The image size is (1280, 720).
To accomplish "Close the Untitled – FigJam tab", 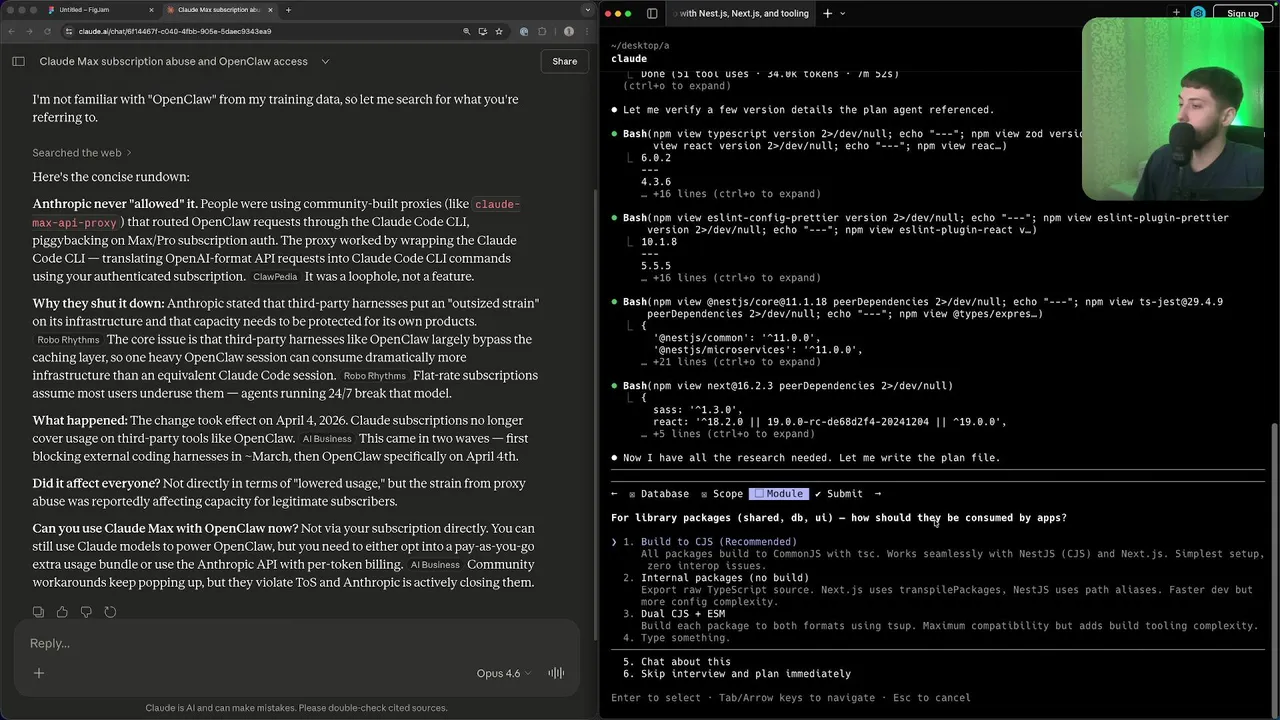I will point(152,10).
